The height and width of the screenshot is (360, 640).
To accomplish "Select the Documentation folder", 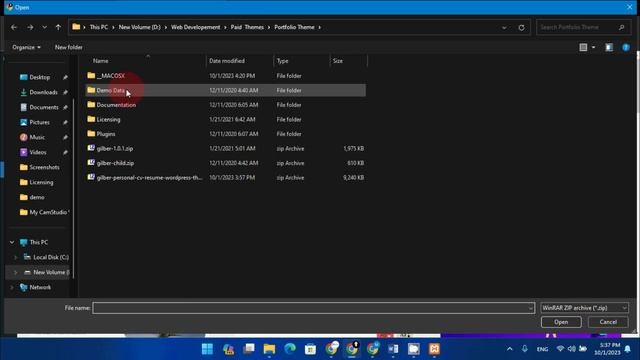I will pos(226,105).
